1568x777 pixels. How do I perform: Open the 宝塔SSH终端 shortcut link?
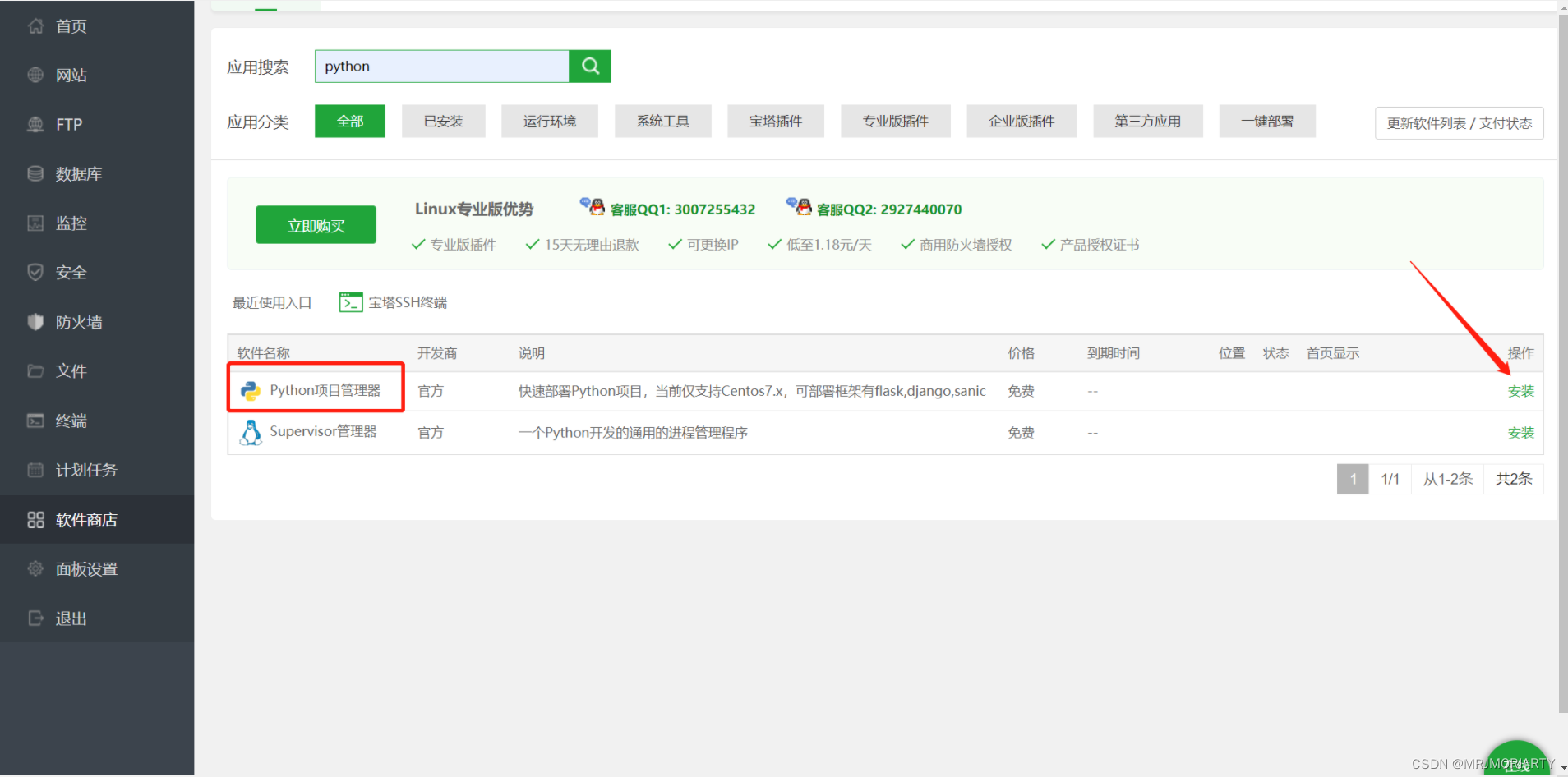pyautogui.click(x=408, y=302)
